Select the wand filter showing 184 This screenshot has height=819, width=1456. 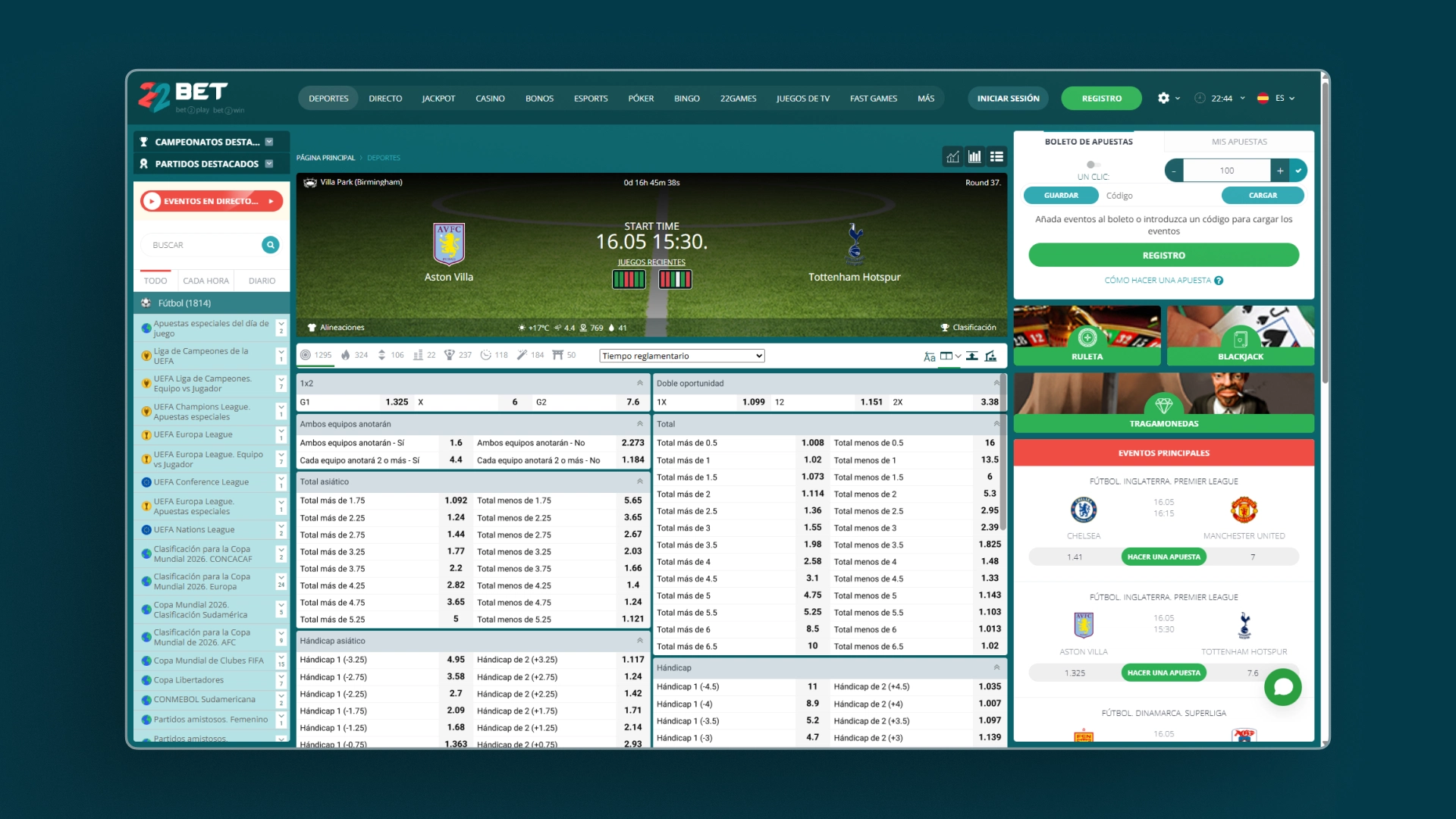coord(522,355)
